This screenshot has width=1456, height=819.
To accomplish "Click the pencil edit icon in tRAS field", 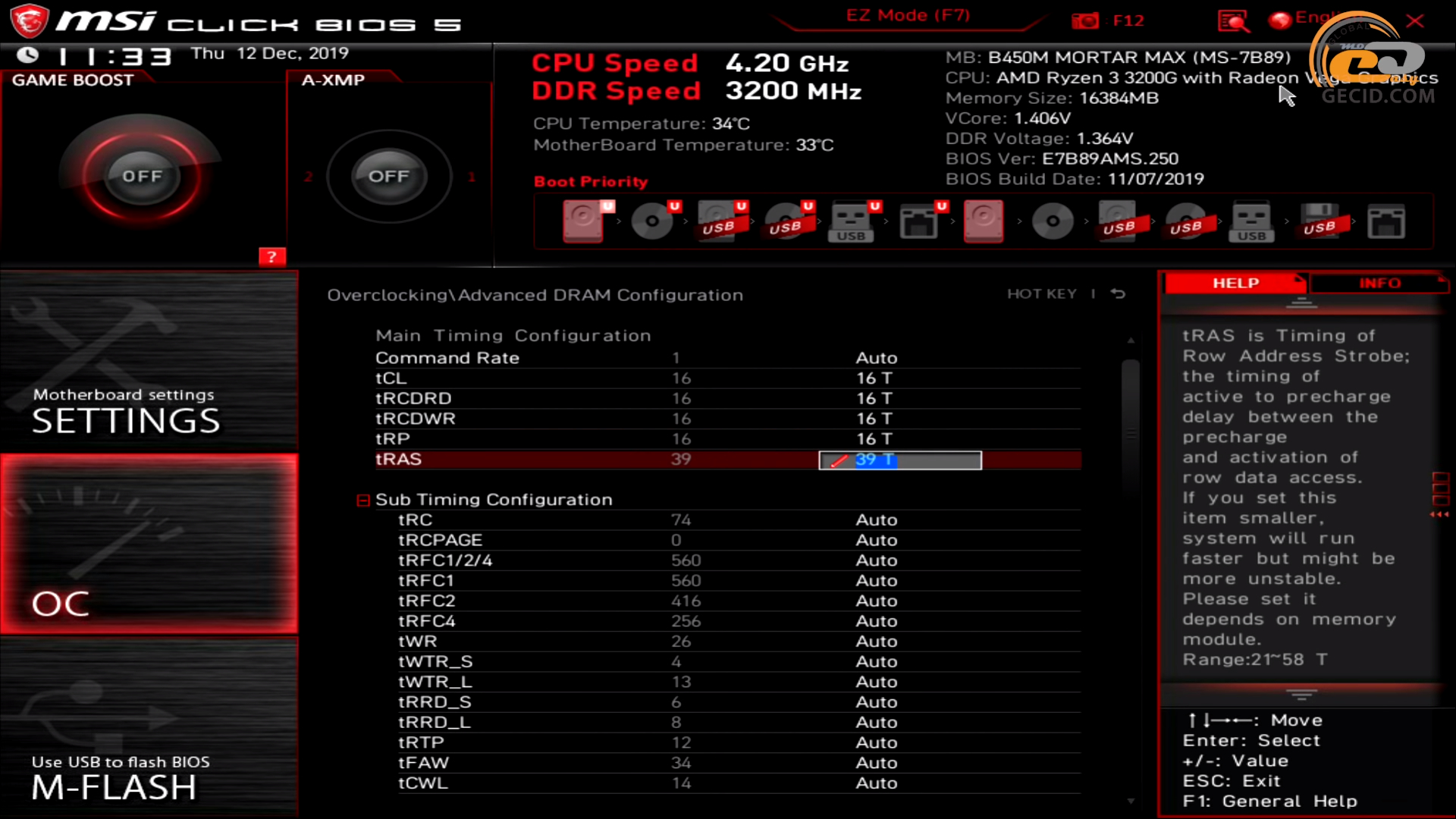I will pos(839,460).
